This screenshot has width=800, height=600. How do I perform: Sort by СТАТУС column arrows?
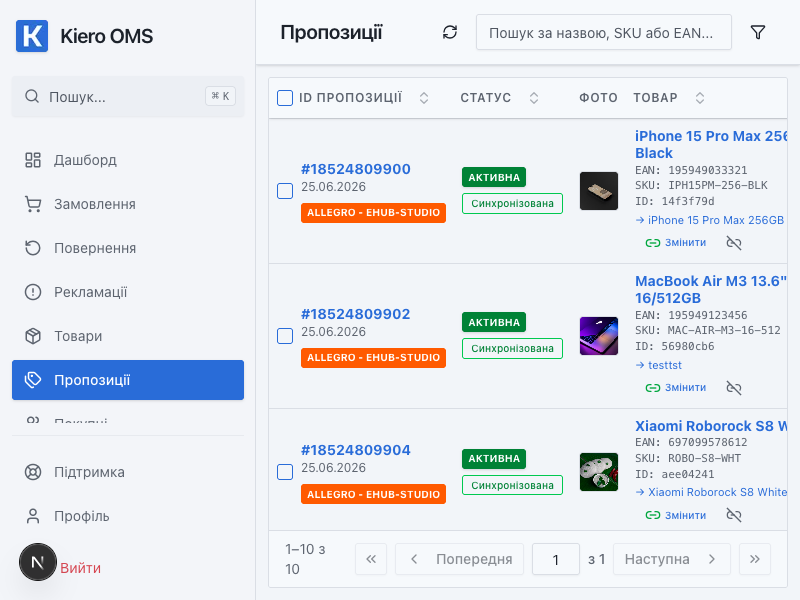click(x=534, y=98)
